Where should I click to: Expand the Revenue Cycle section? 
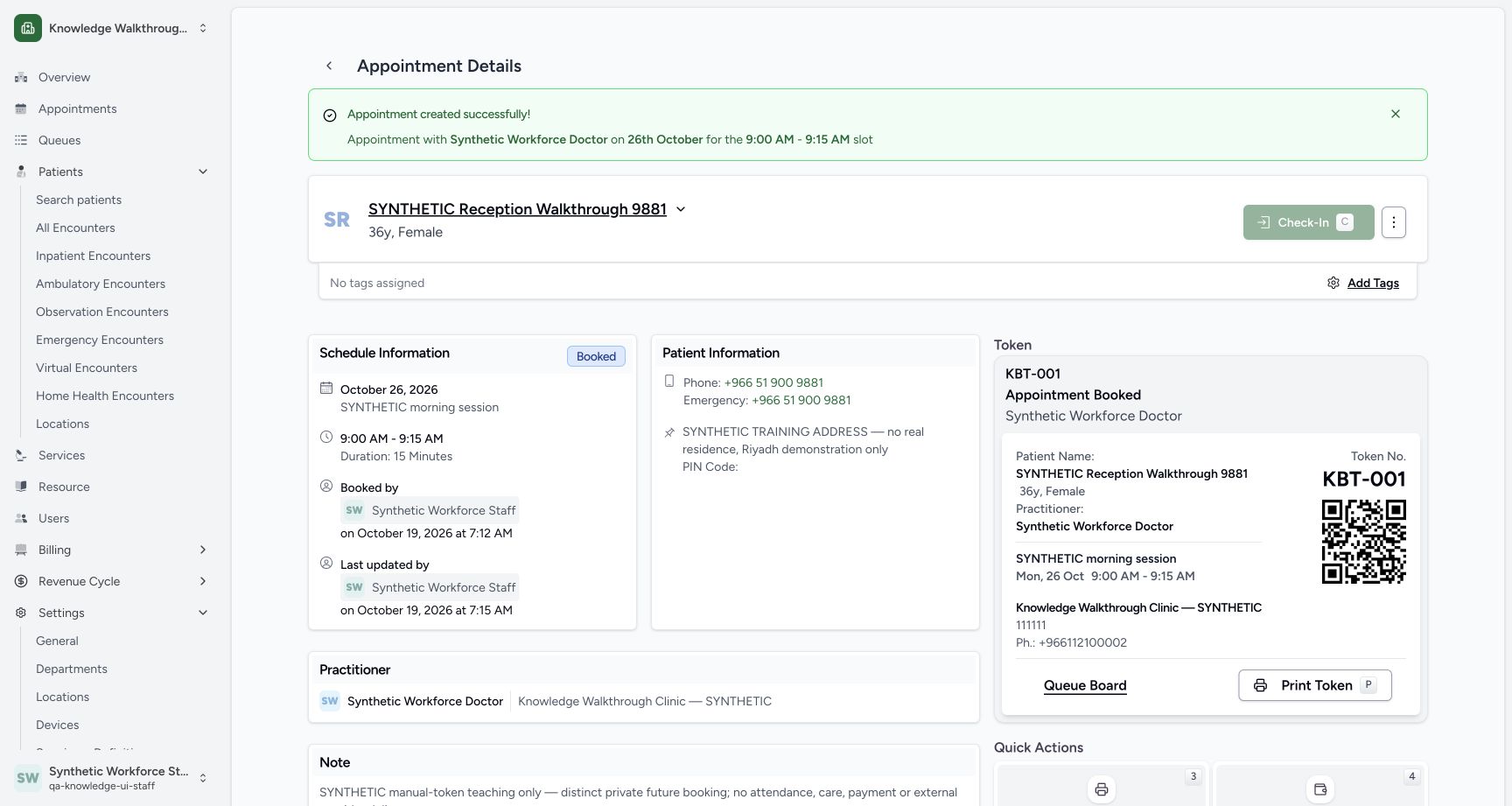tap(112, 581)
